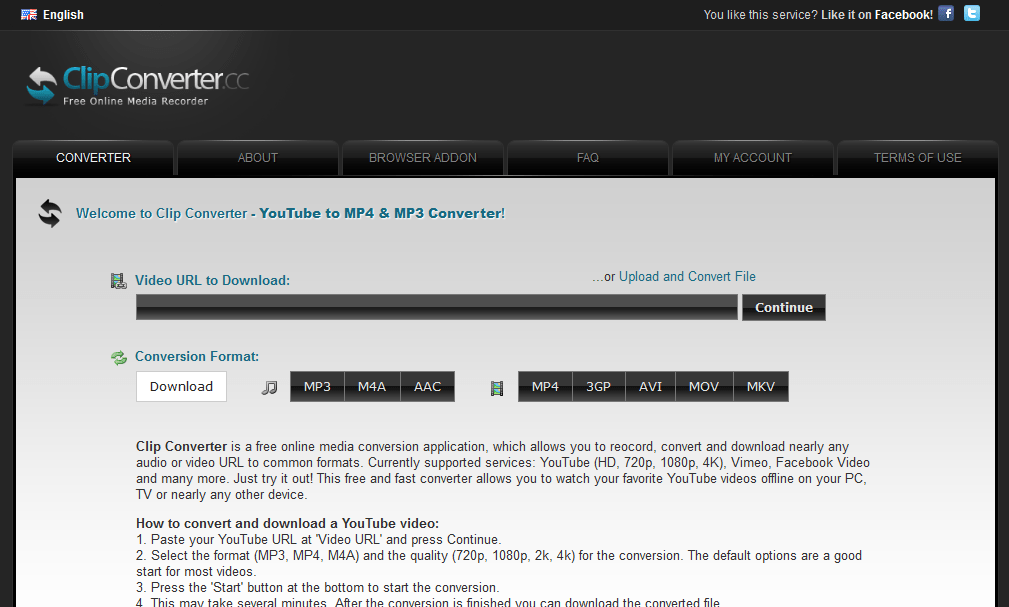Click step '3. Press the Start button' text
Screen dimensions: 1009x607
pyautogui.click(x=317, y=588)
